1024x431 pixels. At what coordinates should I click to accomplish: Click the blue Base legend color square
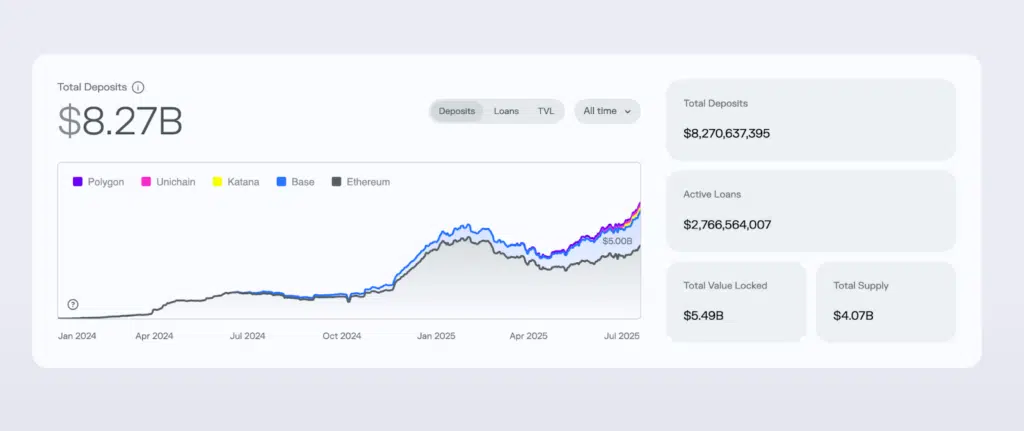282,182
